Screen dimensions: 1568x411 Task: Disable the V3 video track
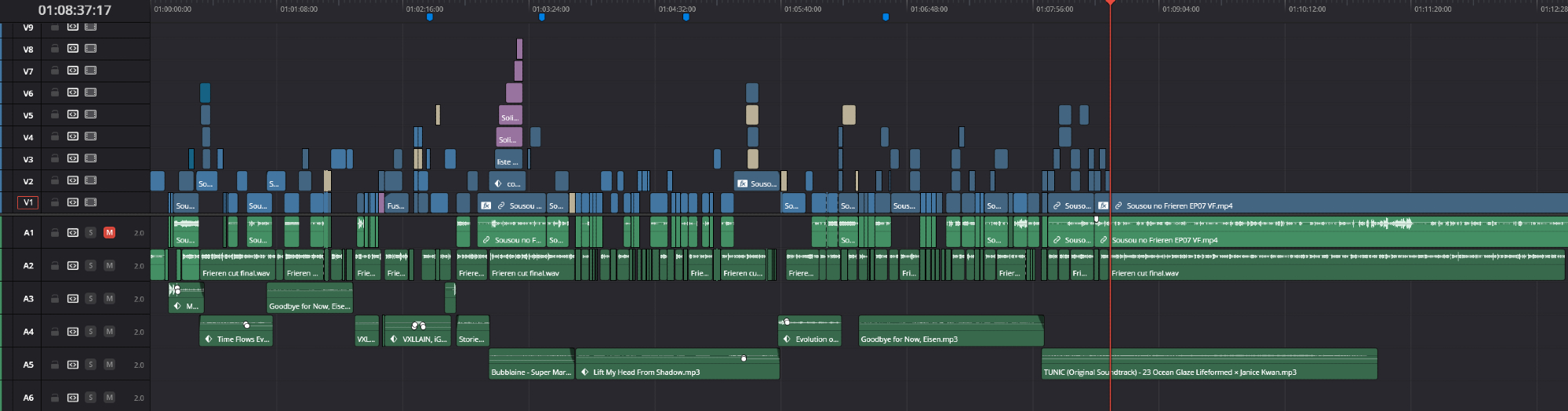pyautogui.click(x=91, y=158)
